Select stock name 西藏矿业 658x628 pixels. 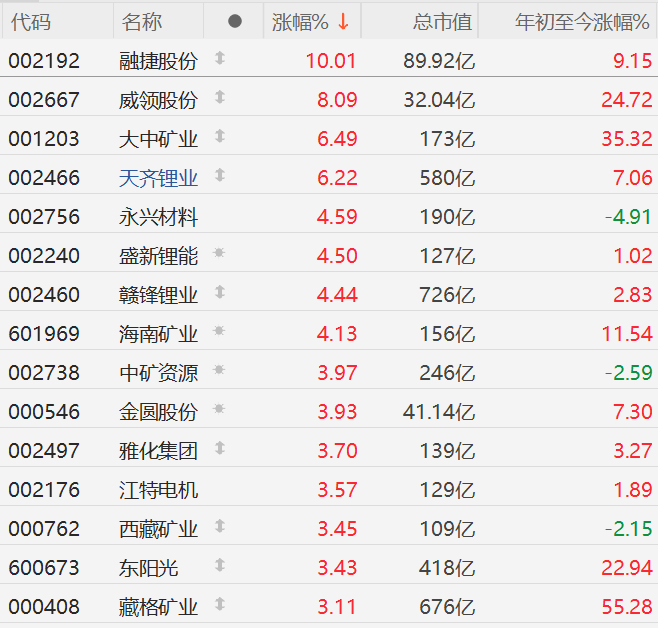pyautogui.click(x=158, y=529)
